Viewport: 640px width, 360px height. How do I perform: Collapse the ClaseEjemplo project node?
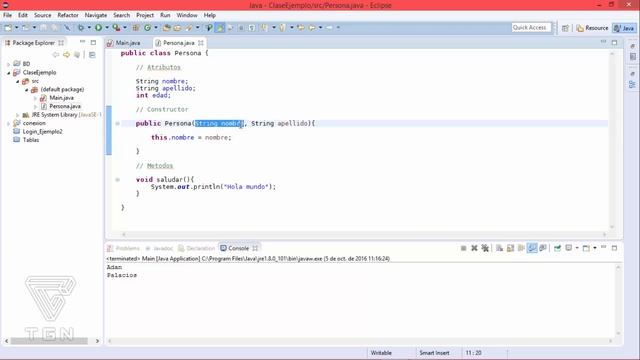pos(9,73)
